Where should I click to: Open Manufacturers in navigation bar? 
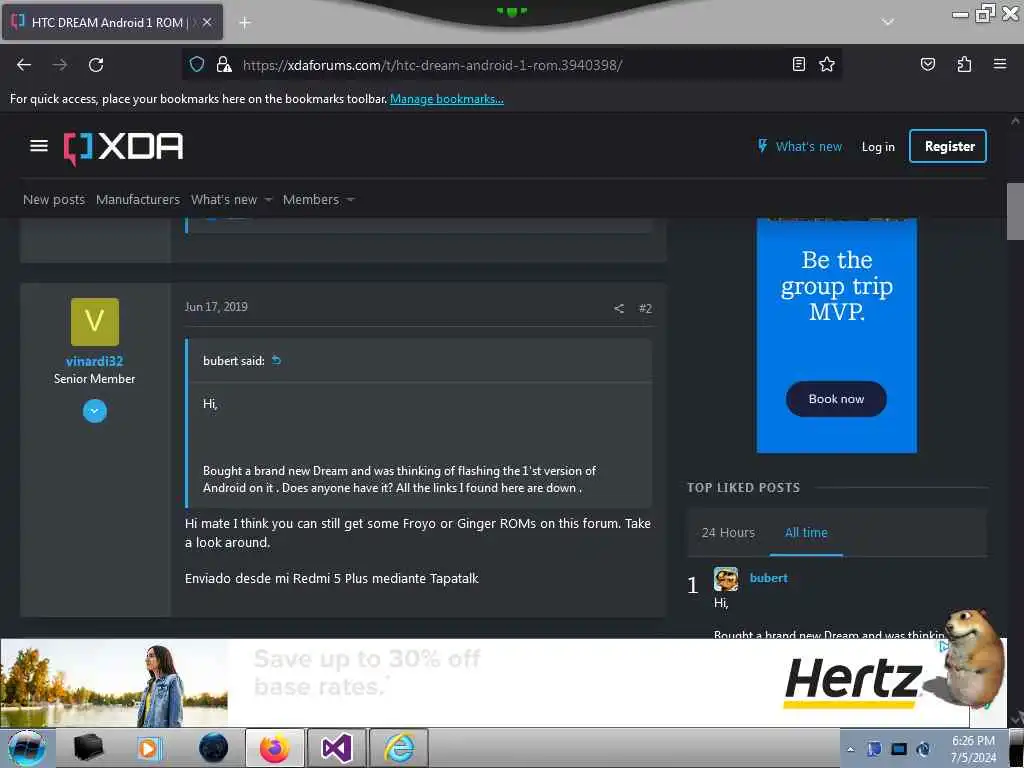click(x=138, y=200)
